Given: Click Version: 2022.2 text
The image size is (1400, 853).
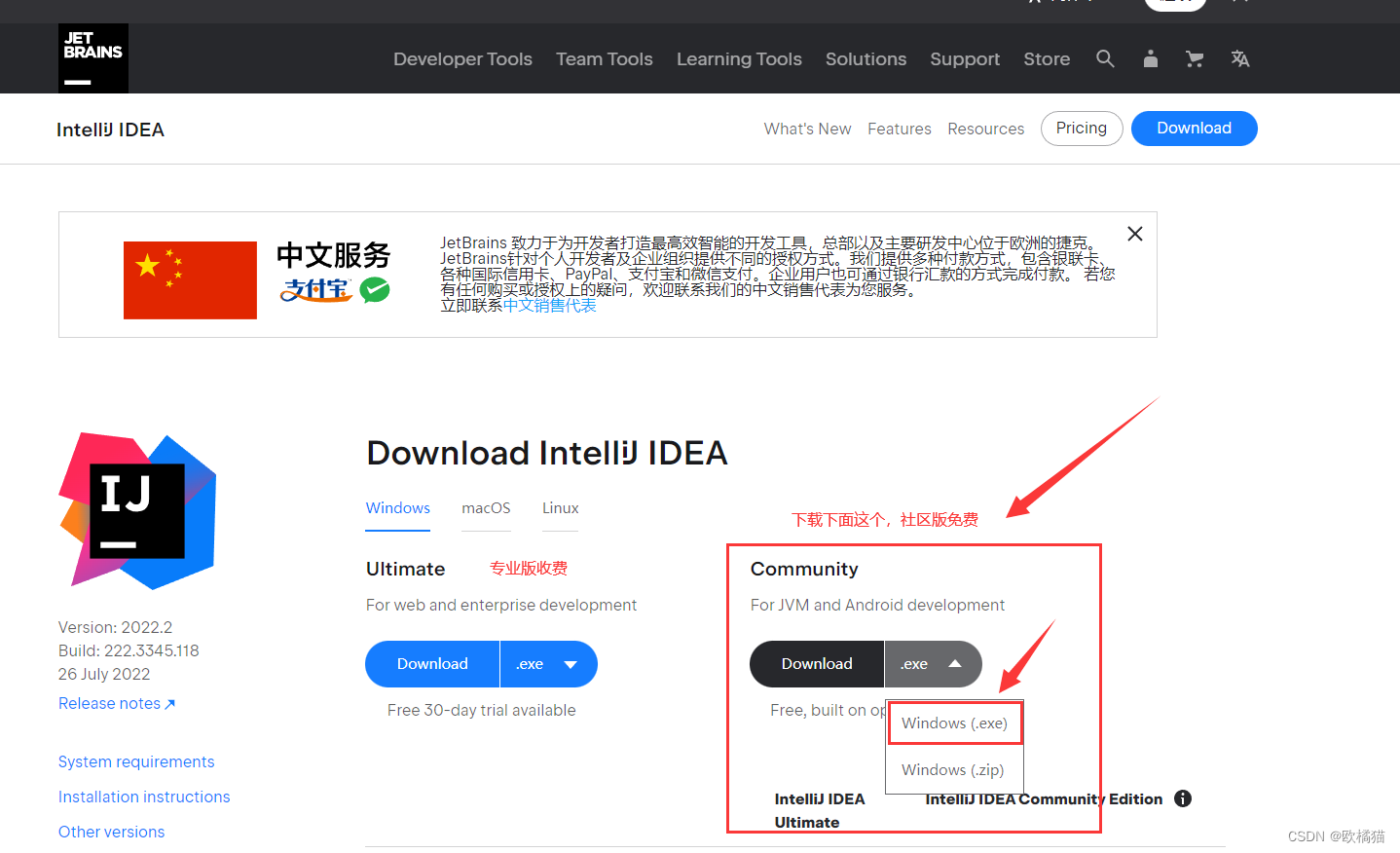Looking at the screenshot, I should (115, 627).
